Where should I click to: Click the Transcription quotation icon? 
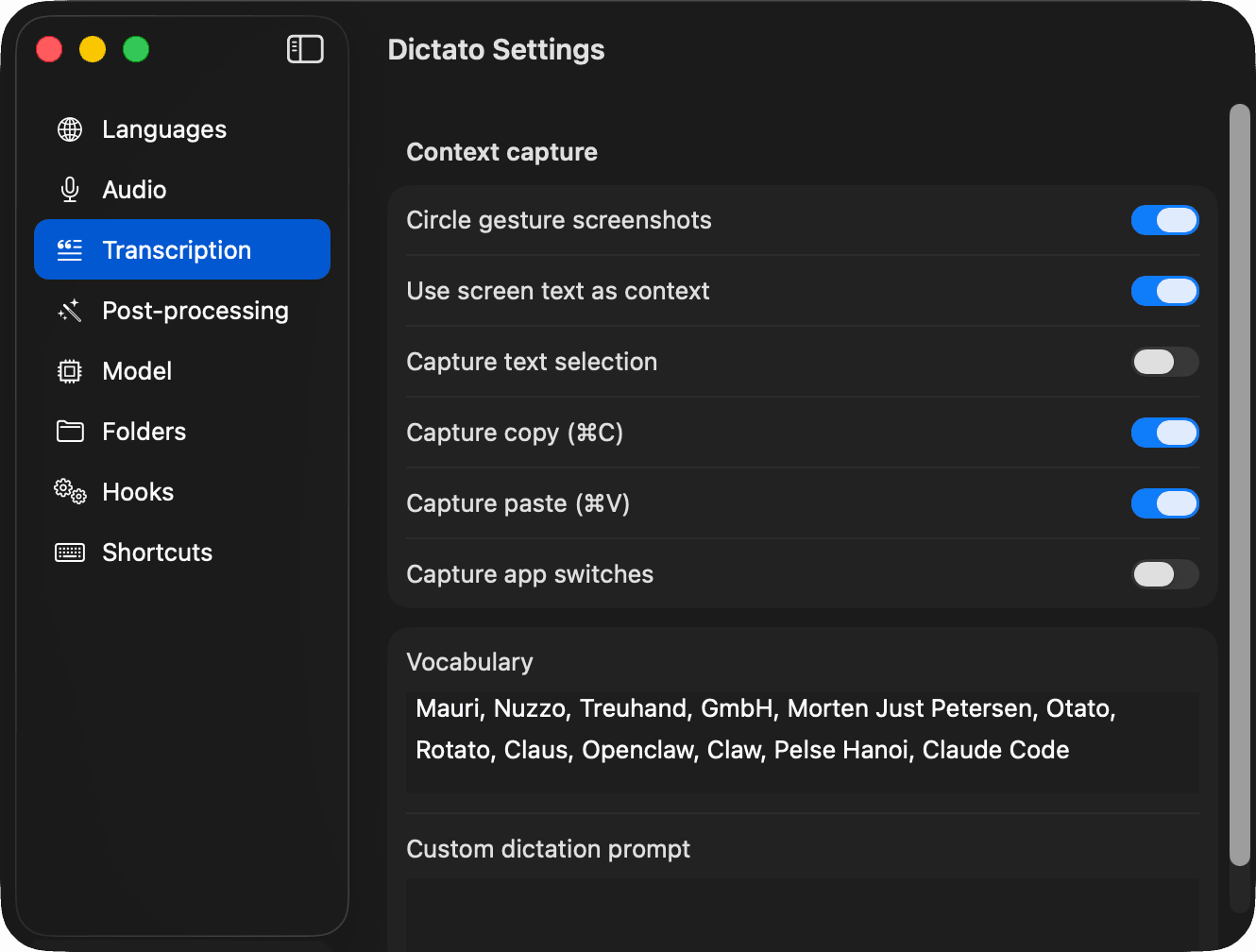coord(69,249)
